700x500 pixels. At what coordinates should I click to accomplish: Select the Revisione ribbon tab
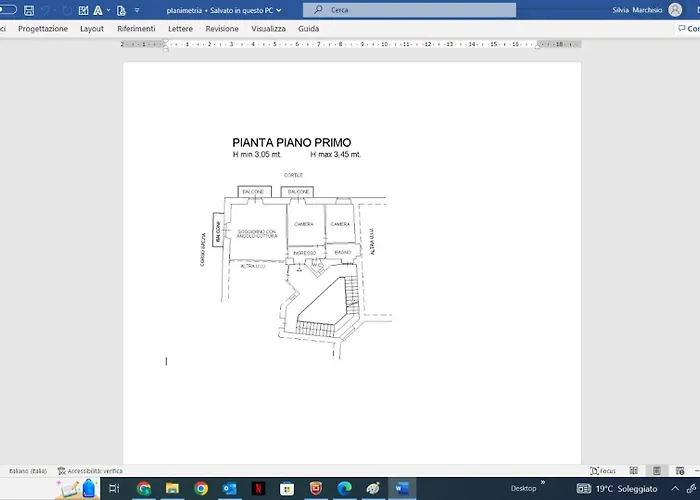(222, 29)
